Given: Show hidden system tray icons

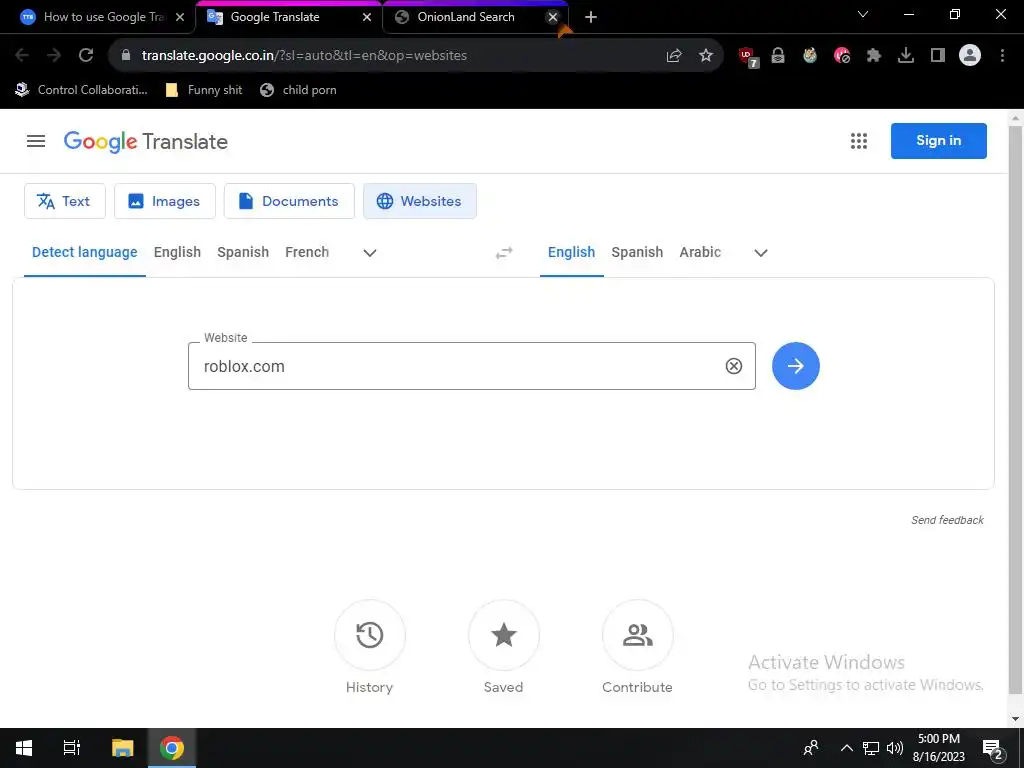Looking at the screenshot, I should pos(846,748).
